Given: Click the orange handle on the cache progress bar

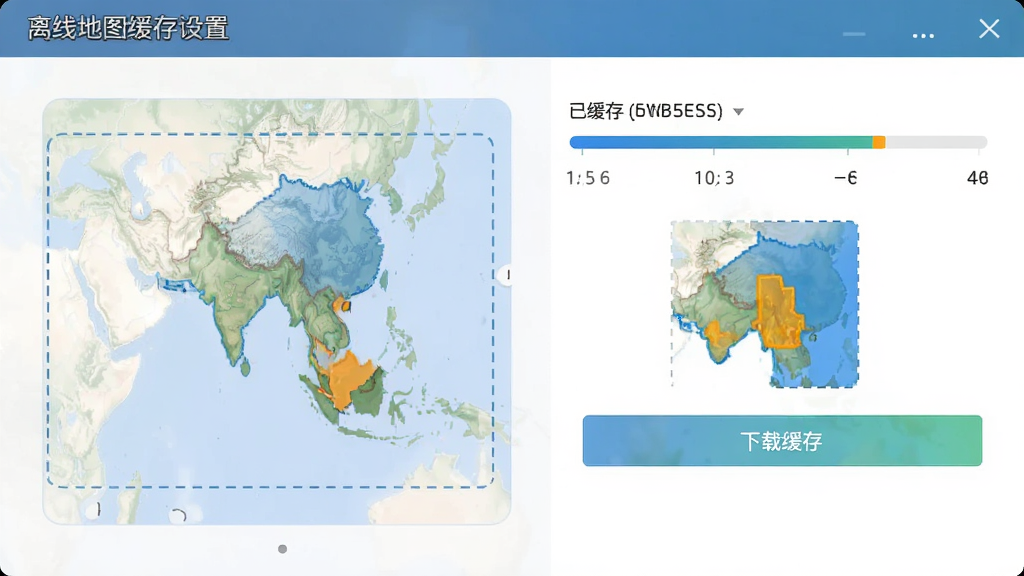Looking at the screenshot, I should (879, 142).
